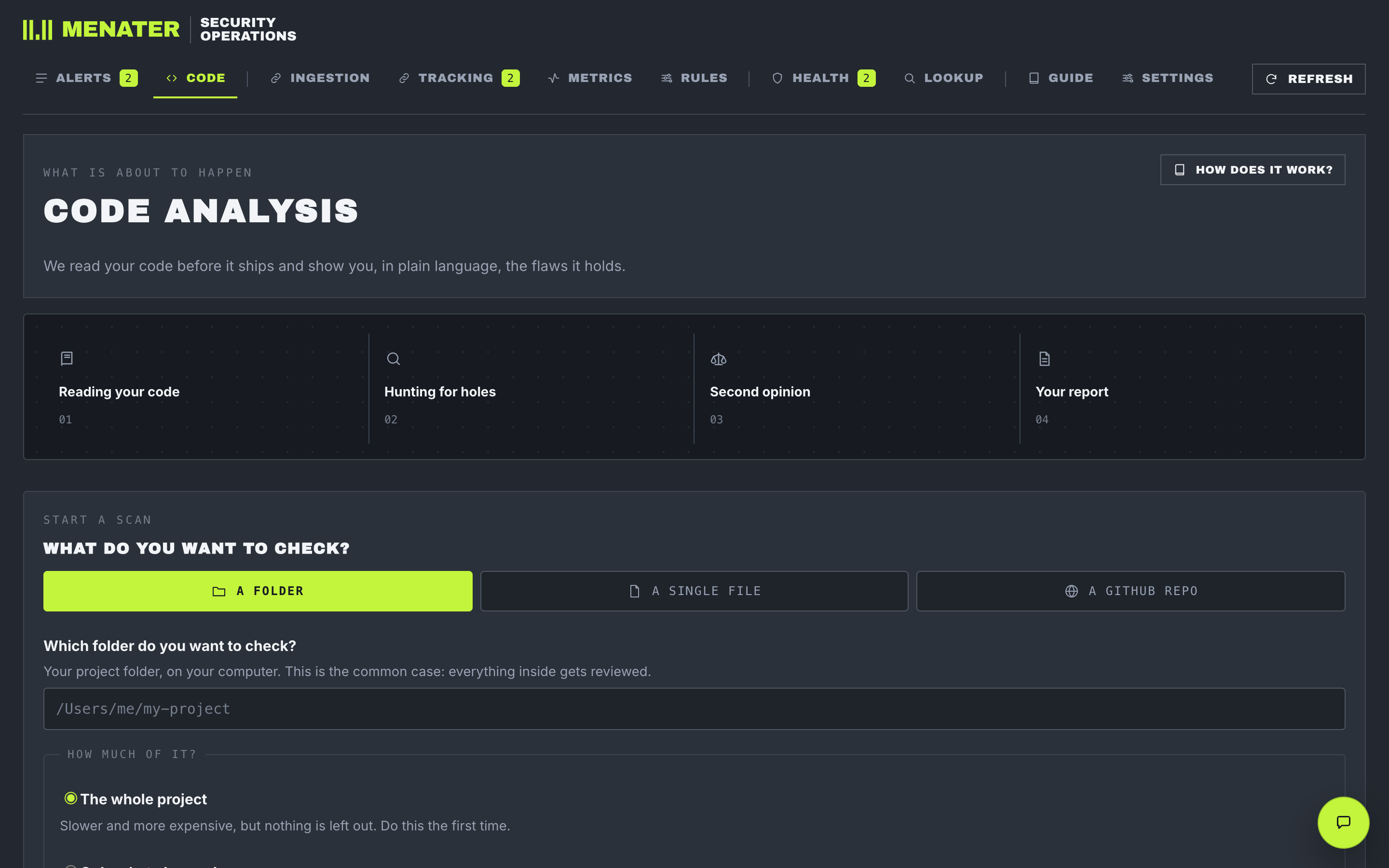Viewport: 1389px width, 868px height.
Task: Click the Code brackets icon
Action: pos(172,78)
